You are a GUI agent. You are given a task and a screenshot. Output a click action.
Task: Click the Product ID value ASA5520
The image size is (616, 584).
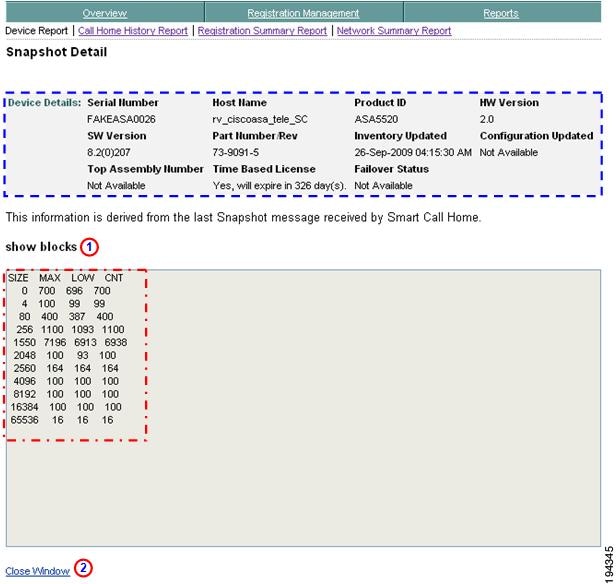pos(376,119)
